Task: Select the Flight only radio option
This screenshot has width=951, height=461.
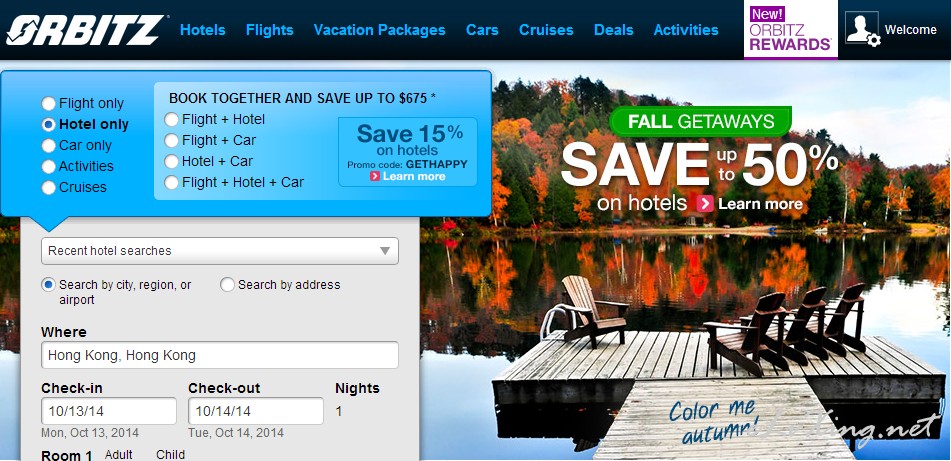Action: 49,104
